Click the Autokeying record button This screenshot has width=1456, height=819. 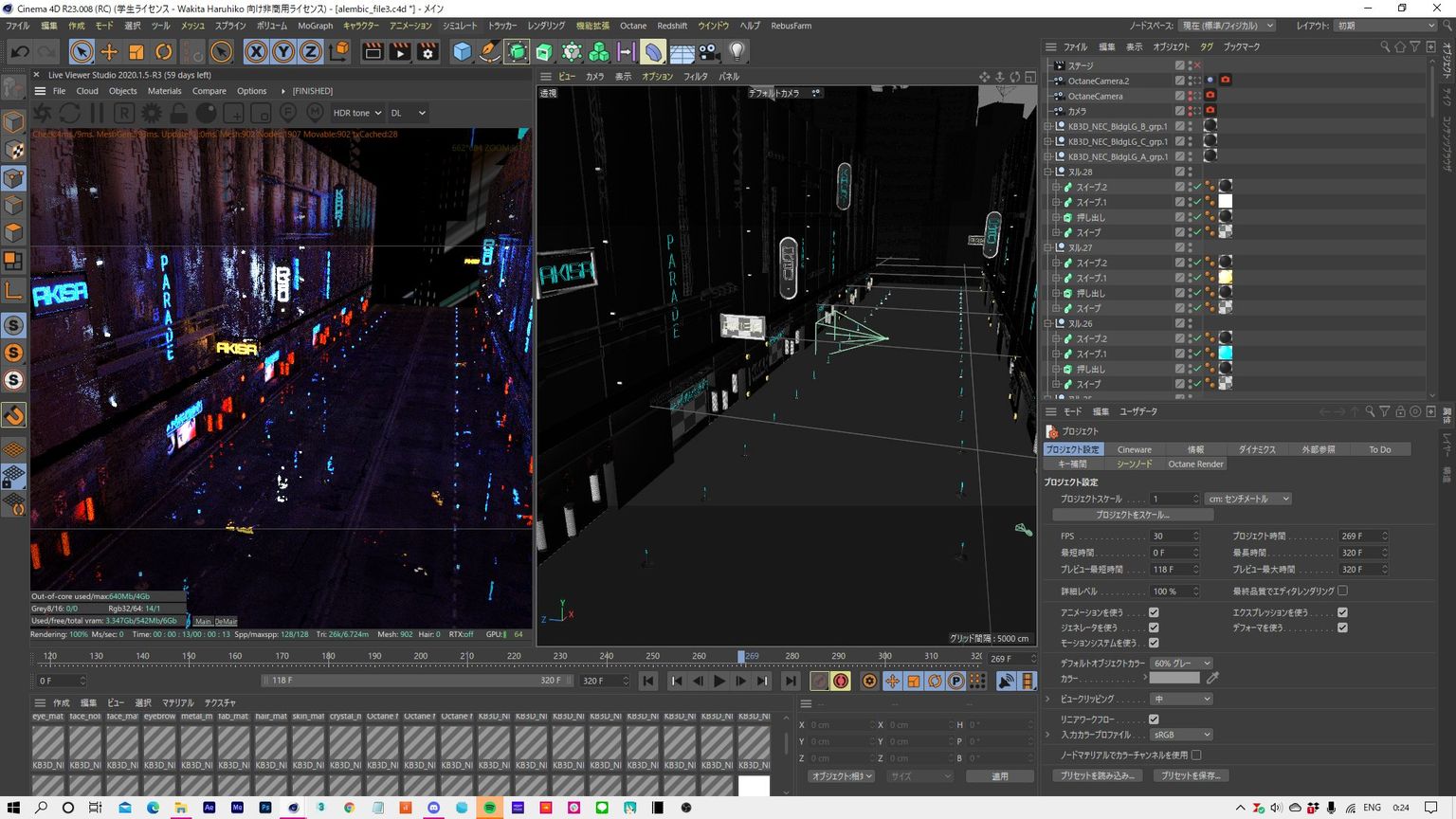click(841, 681)
